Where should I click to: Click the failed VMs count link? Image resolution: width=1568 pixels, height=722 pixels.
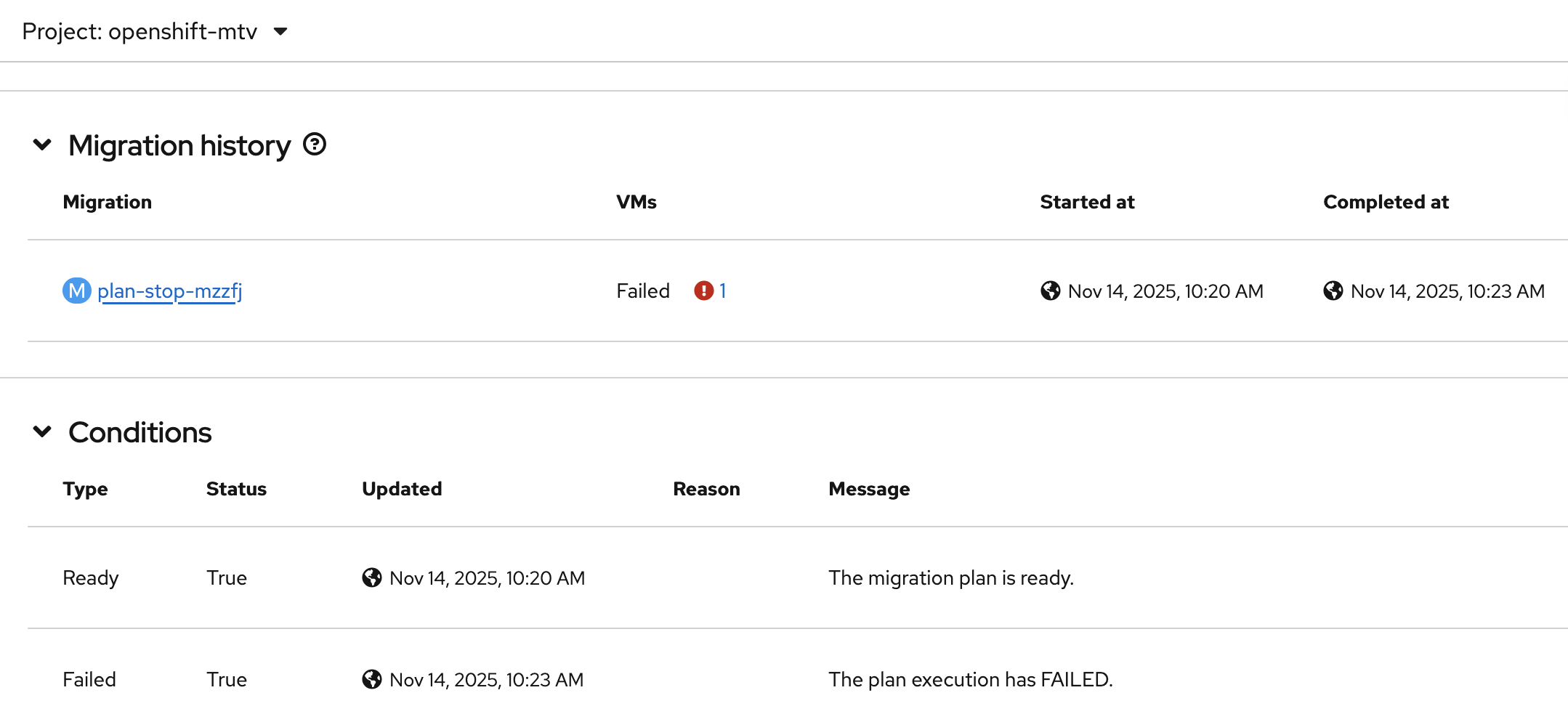[723, 291]
